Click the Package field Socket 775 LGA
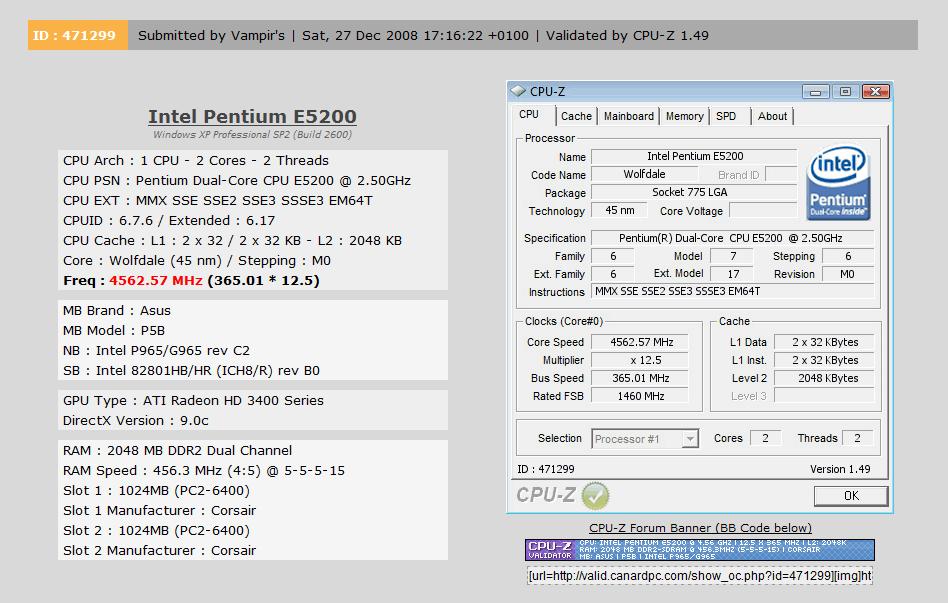 pyautogui.click(x=694, y=192)
